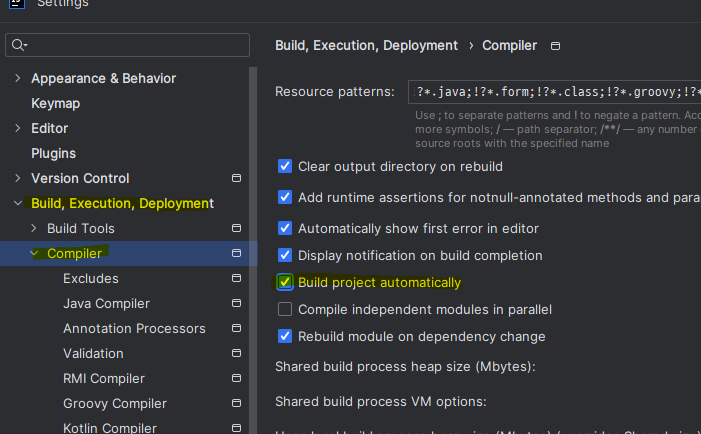Click Build, Execution, Deployment breadcrumb link
Screen dimensions: 701x434
coord(366,45)
